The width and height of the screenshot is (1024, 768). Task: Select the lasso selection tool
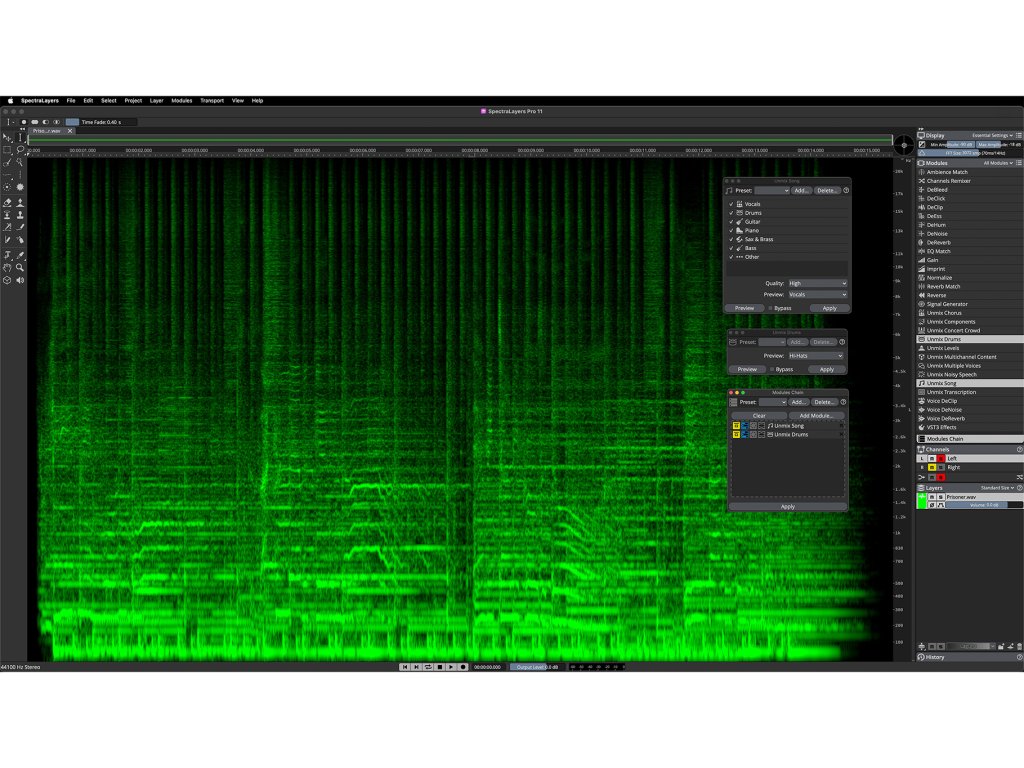pyautogui.click(x=20, y=150)
